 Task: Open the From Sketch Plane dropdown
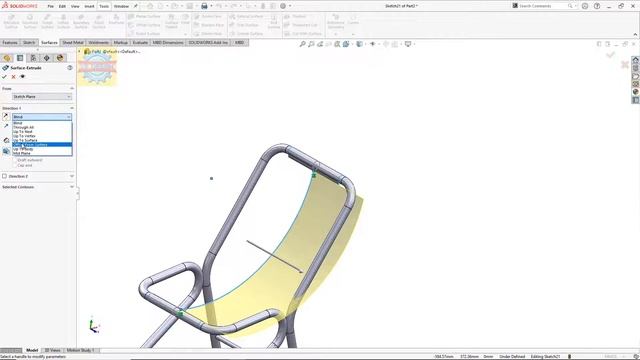point(42,97)
